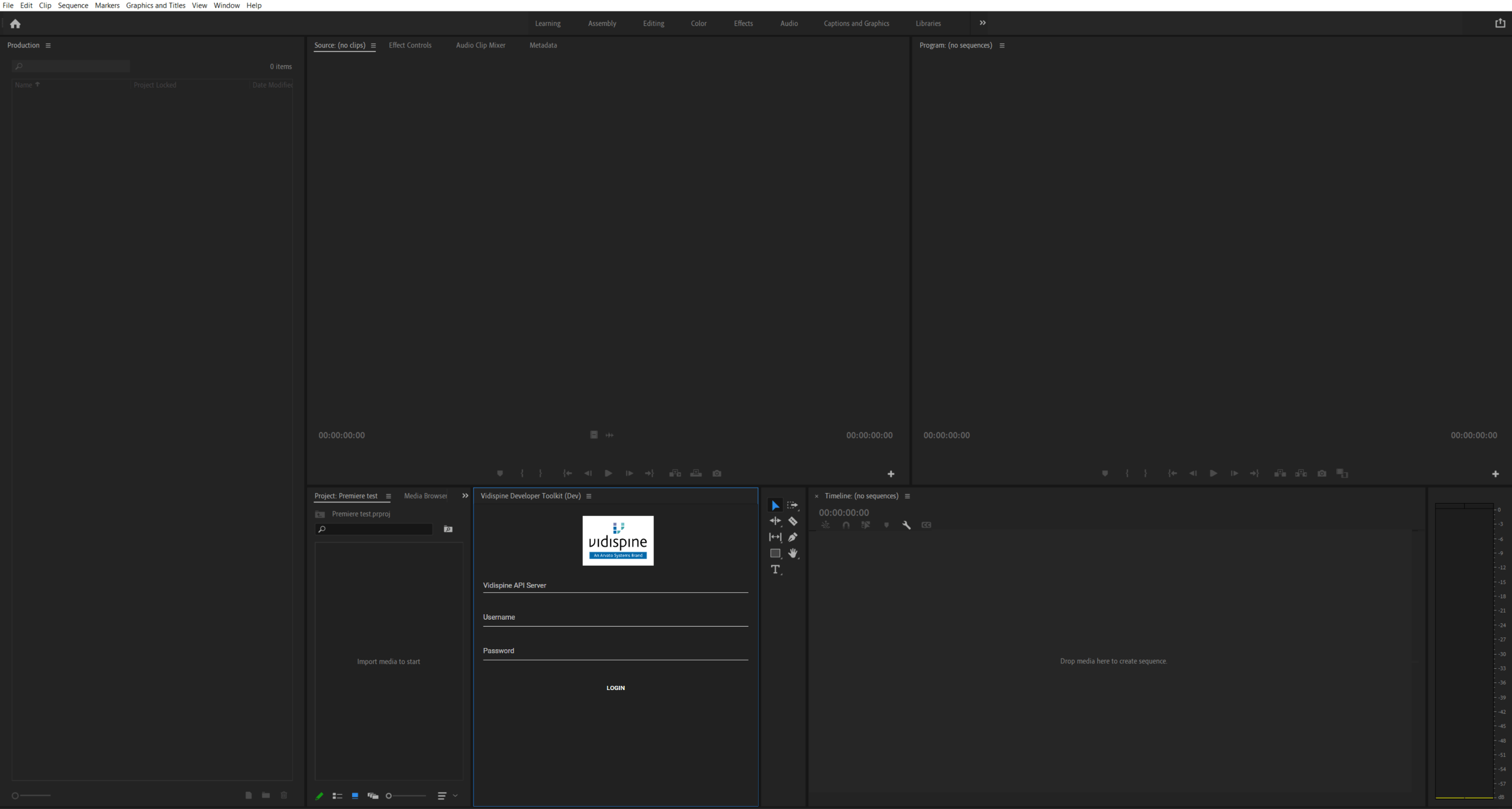Select the Rectangle tool
Image resolution: width=1512 pixels, height=809 pixels.
[775, 553]
